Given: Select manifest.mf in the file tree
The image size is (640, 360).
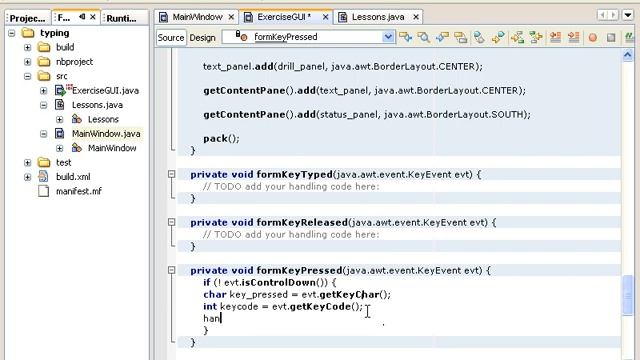Looking at the screenshot, I should 79,191.
